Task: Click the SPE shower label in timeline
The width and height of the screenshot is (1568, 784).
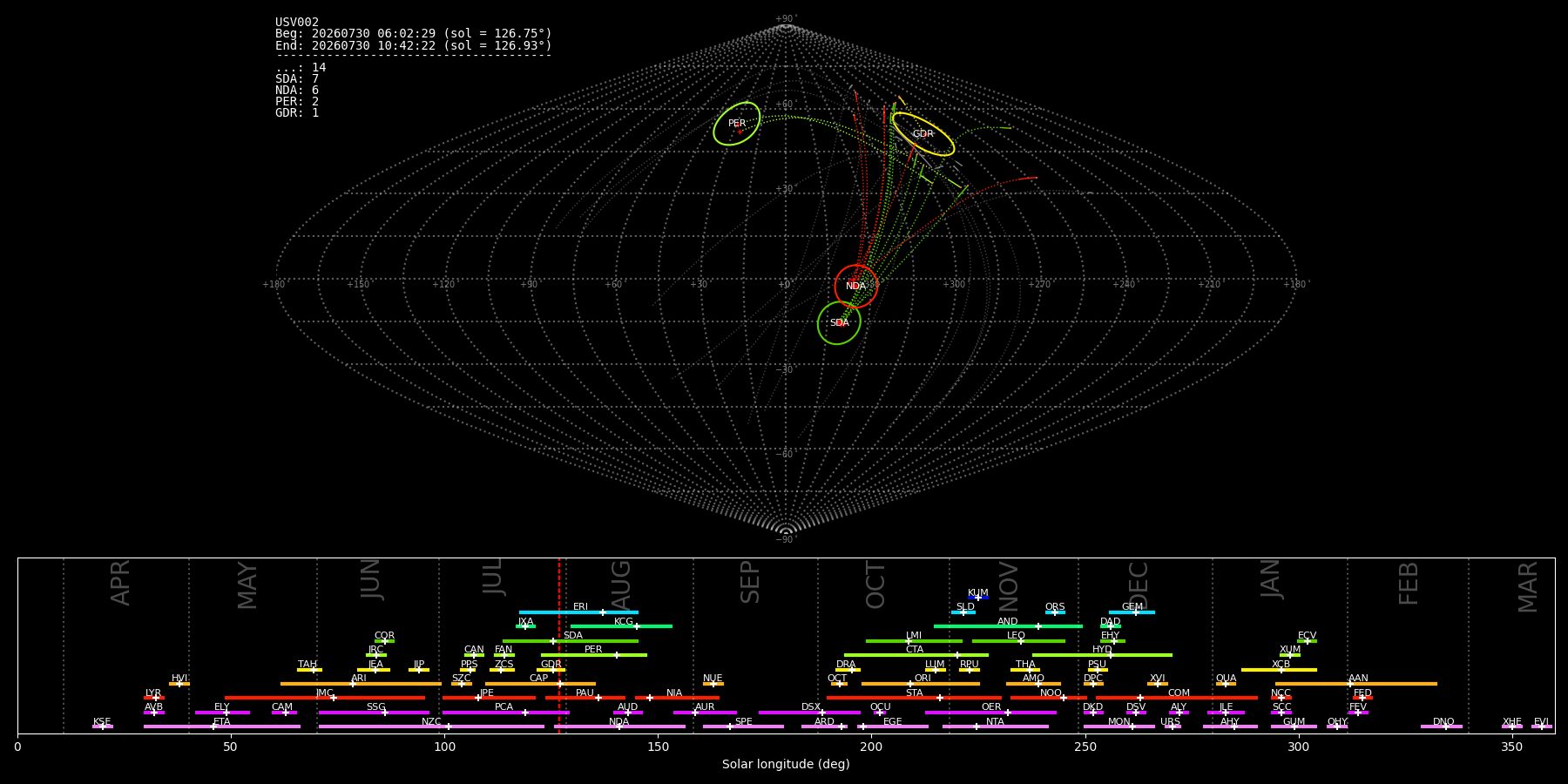Action: click(x=744, y=722)
